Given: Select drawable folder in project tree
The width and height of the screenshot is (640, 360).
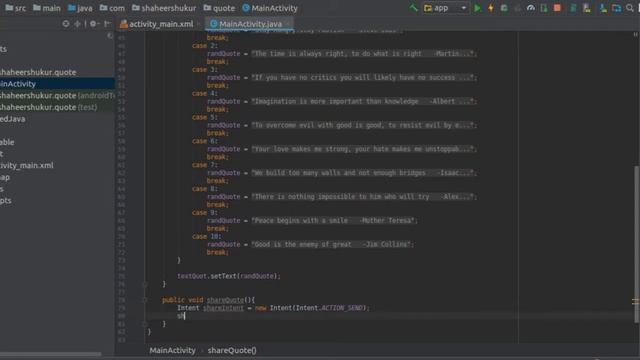Looking at the screenshot, I should pos(7,142).
